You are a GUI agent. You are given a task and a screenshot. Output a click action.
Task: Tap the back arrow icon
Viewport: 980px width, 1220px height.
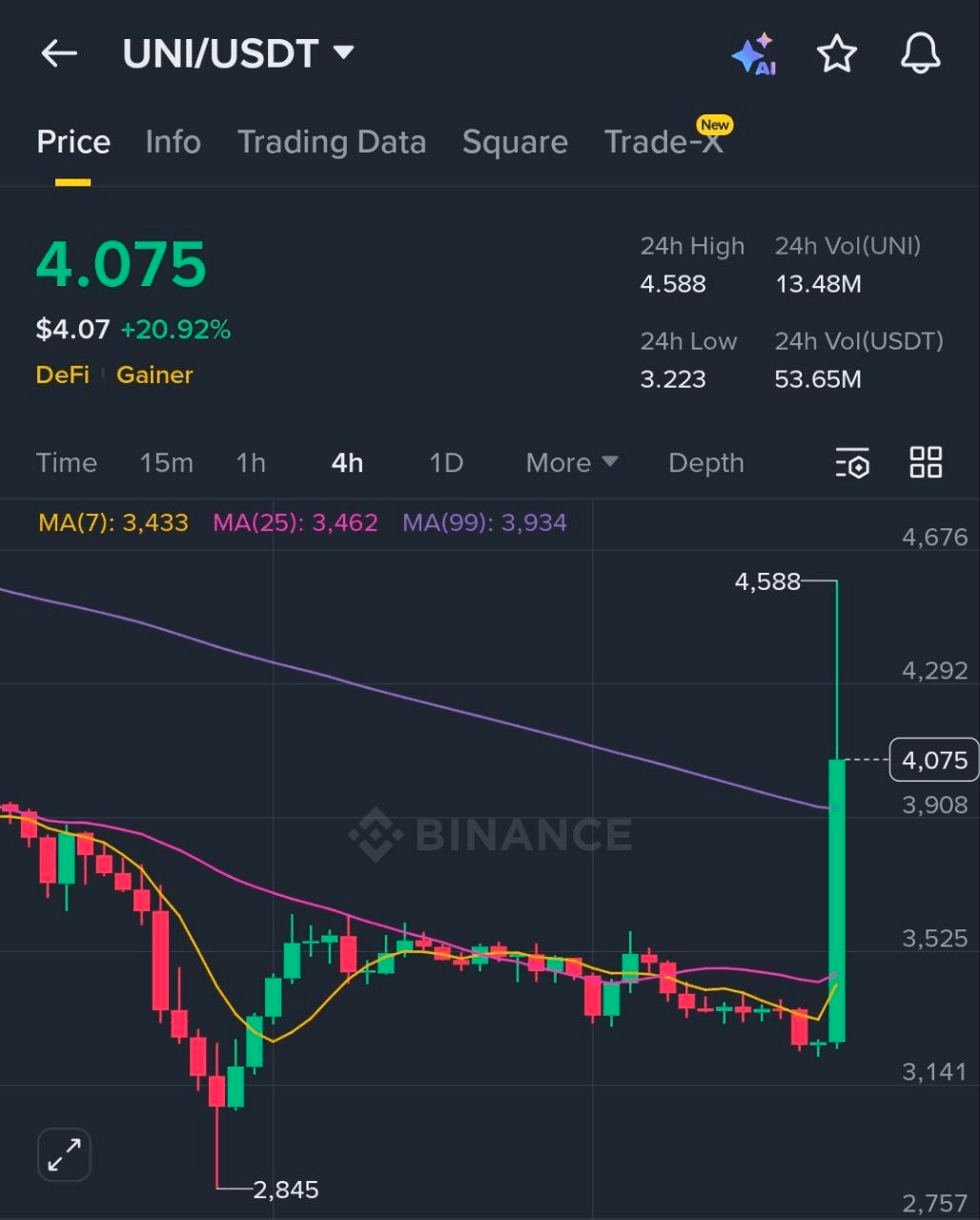[x=59, y=54]
